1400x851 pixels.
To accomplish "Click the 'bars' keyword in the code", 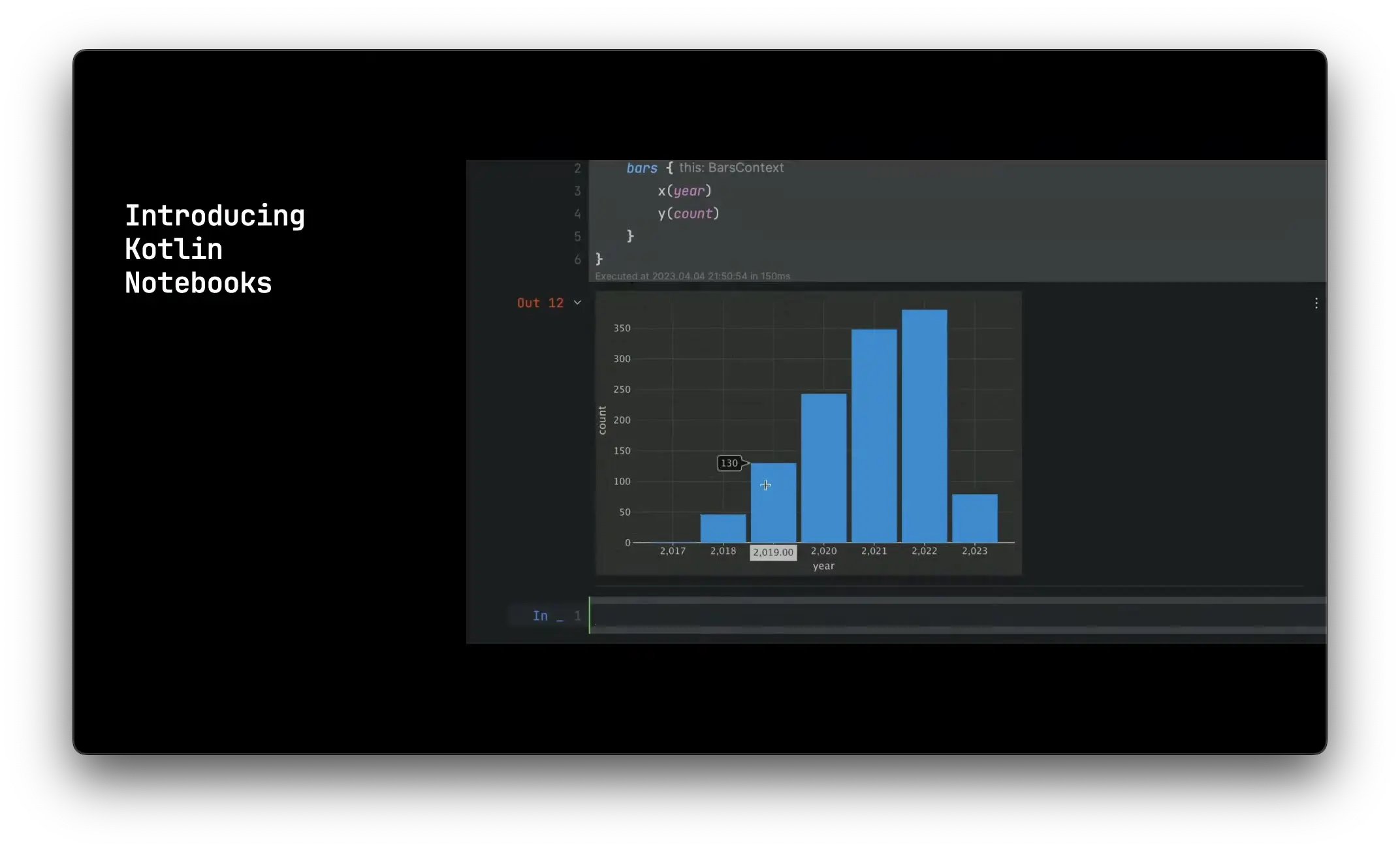I will [642, 168].
